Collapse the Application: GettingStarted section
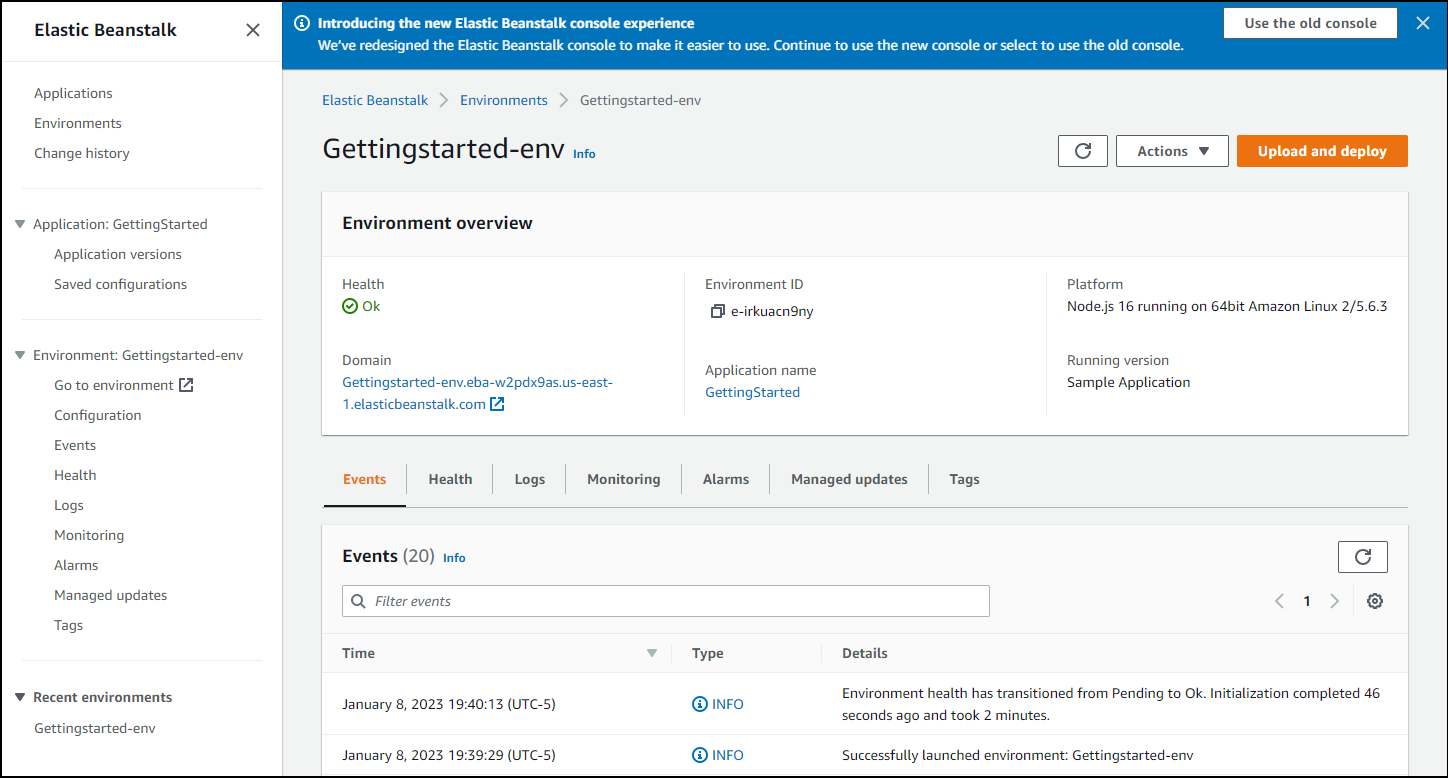1448x778 pixels. click(x=20, y=224)
